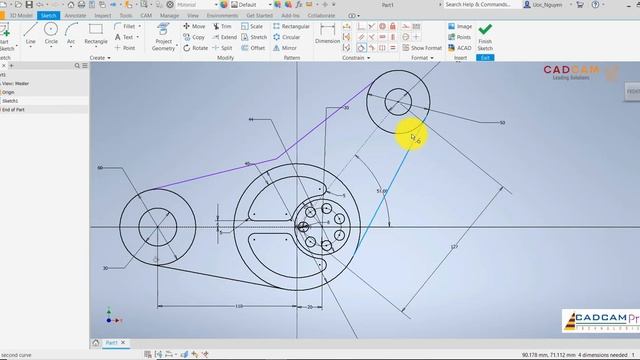This screenshot has width=640, height=360.
Task: Select the Point tool
Action: click(124, 48)
